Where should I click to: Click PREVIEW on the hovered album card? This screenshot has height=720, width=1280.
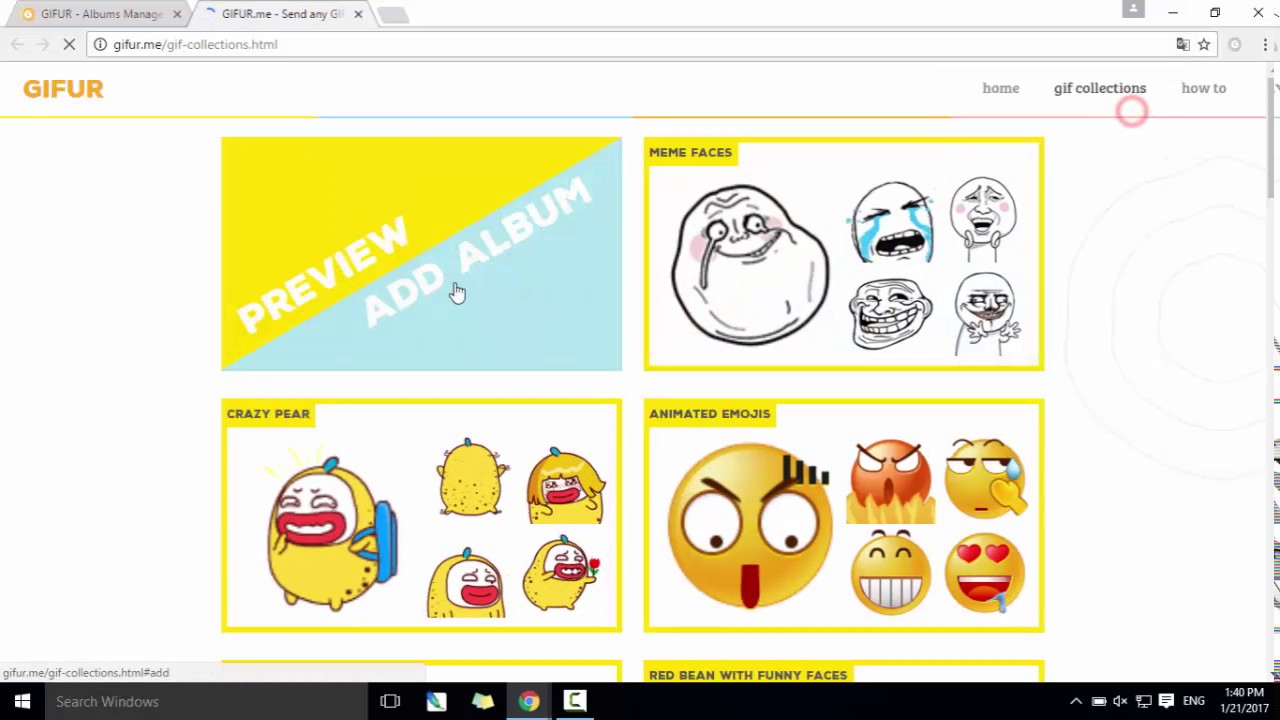322,274
